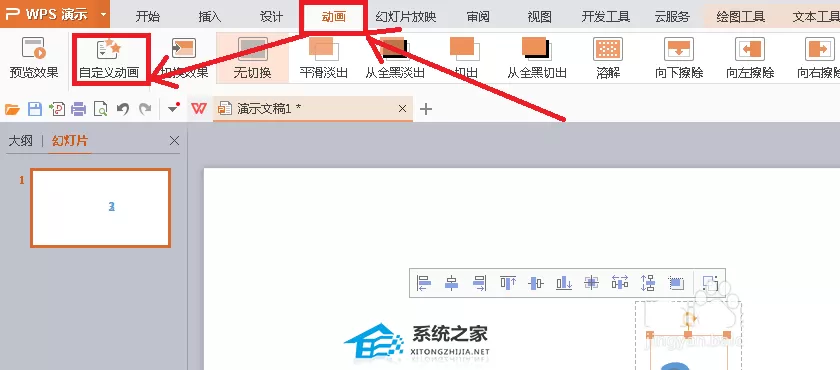Apply the 向右擦除 transition
The image size is (840, 370).
coord(818,58)
